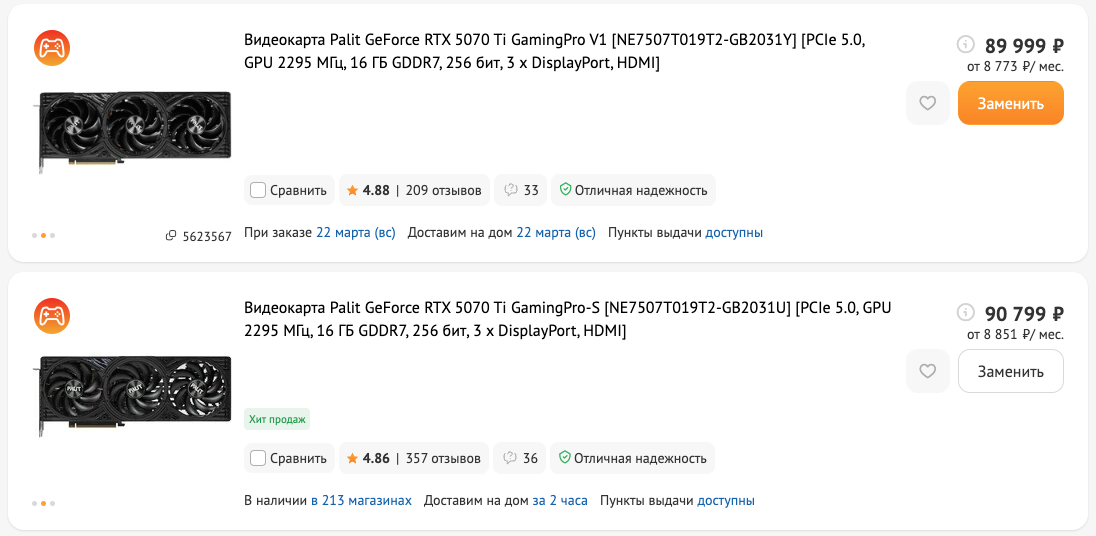Open price info icon next to 89 999 ₽

[x=965, y=44]
